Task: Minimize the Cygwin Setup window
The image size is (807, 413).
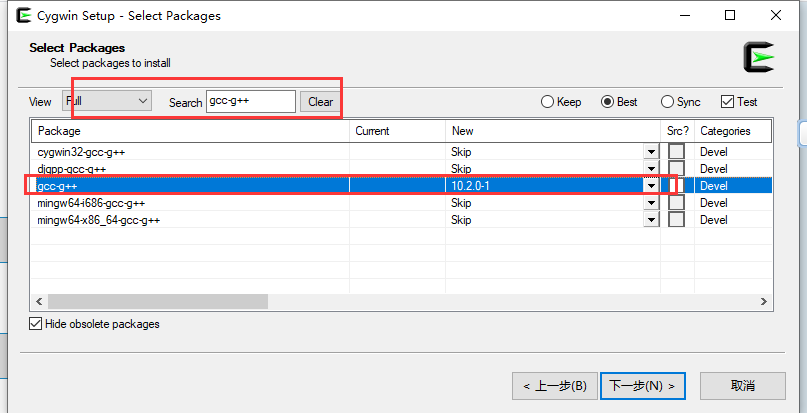Action: click(x=683, y=15)
